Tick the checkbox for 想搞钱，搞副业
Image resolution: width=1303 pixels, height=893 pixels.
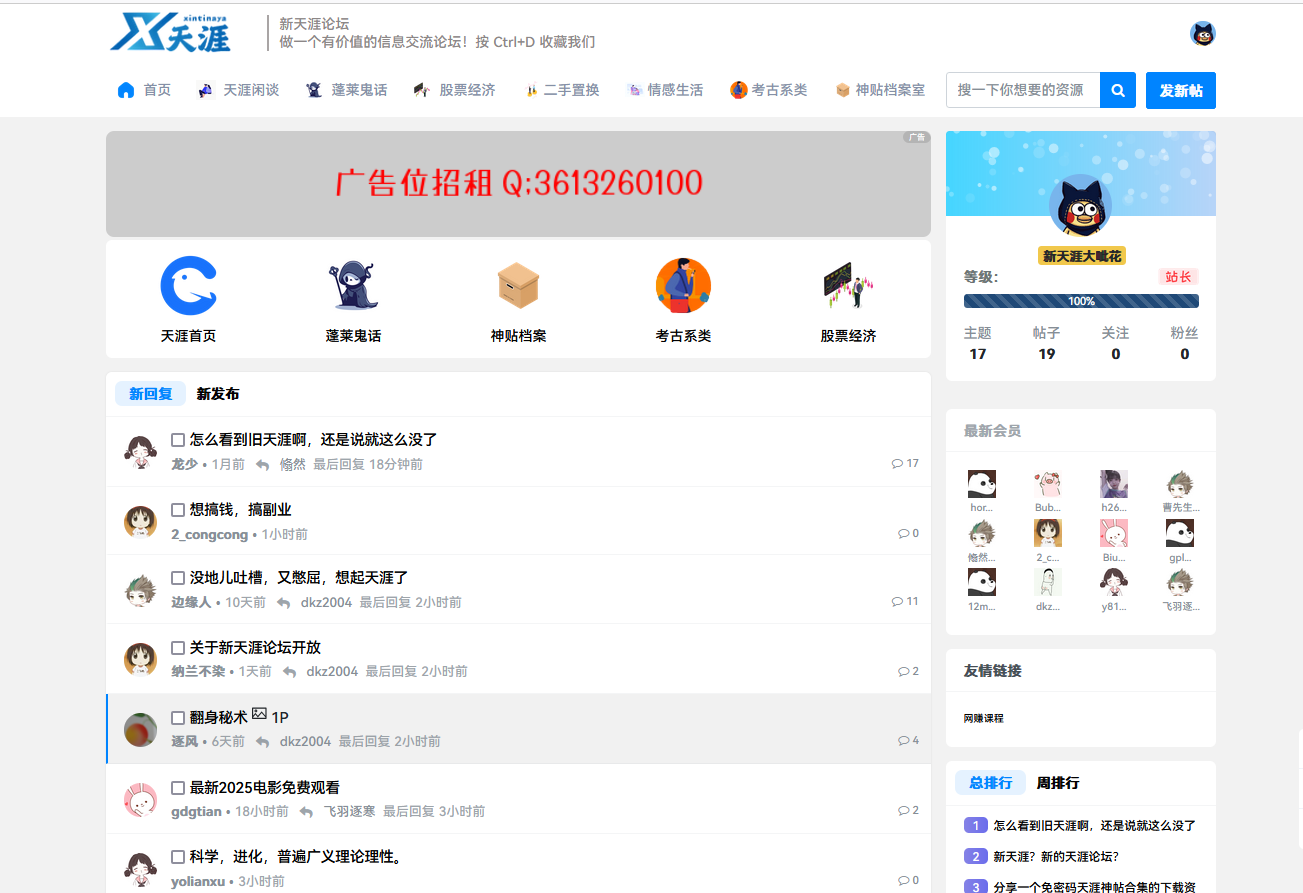tap(176, 509)
